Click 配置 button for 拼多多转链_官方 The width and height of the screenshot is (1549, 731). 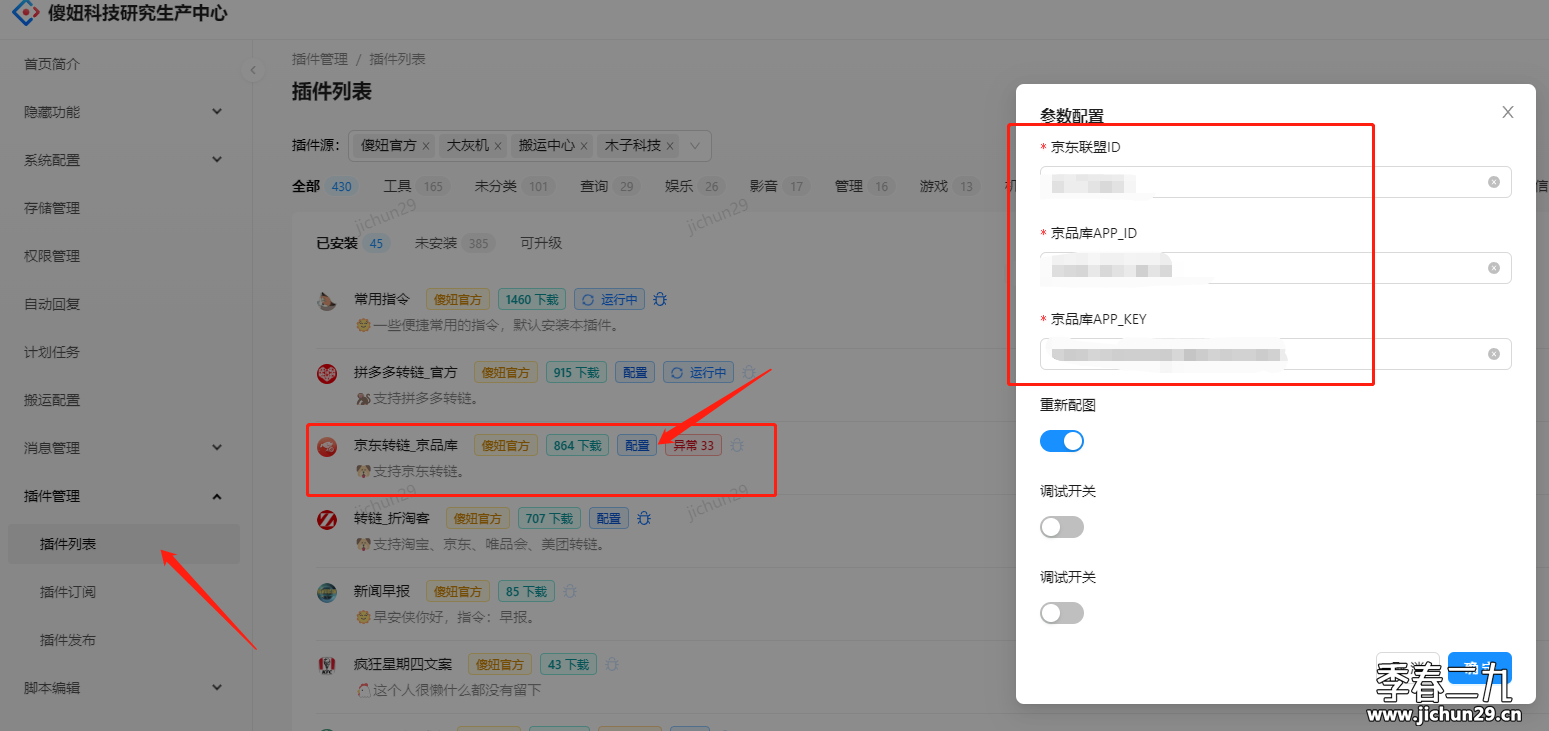point(635,371)
